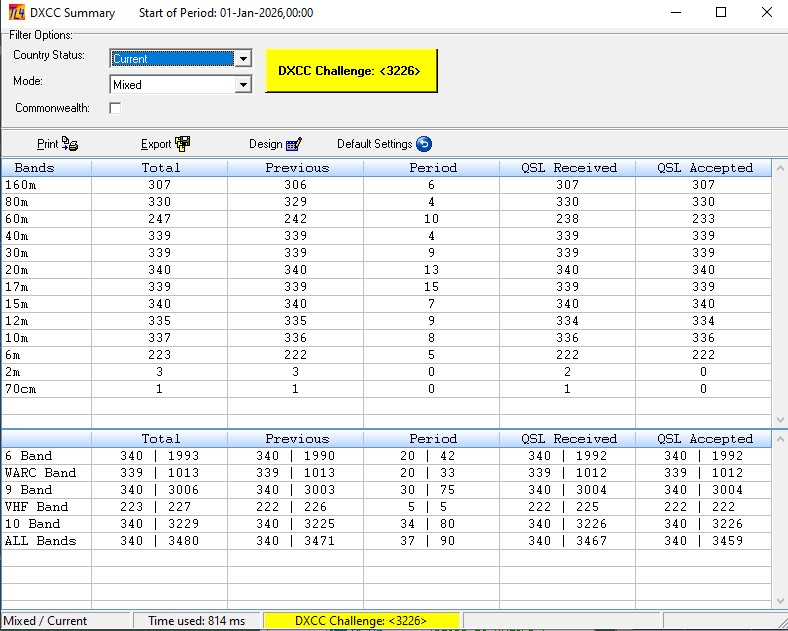Click the Period column header in lower table

[x=432, y=439]
